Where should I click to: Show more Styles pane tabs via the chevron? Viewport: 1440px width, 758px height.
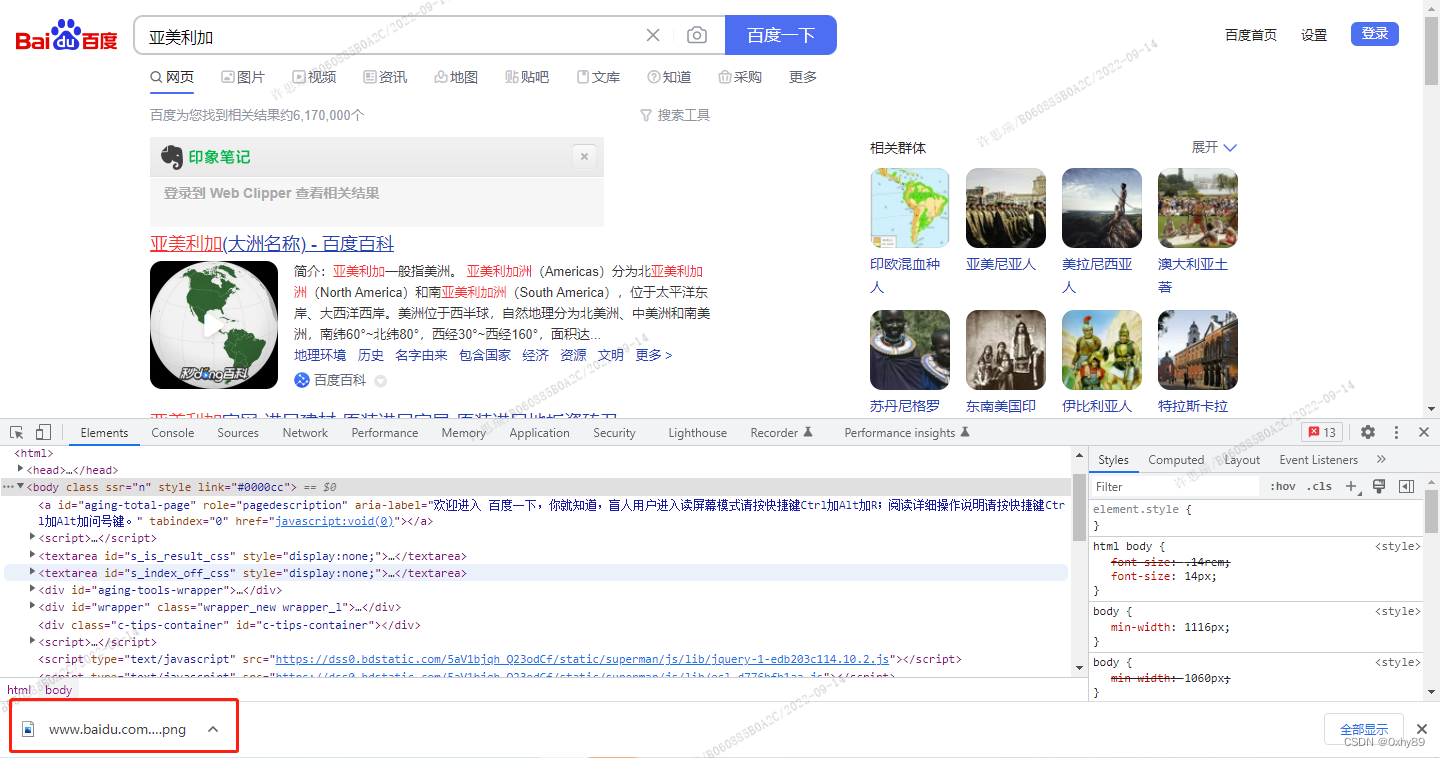[1381, 460]
